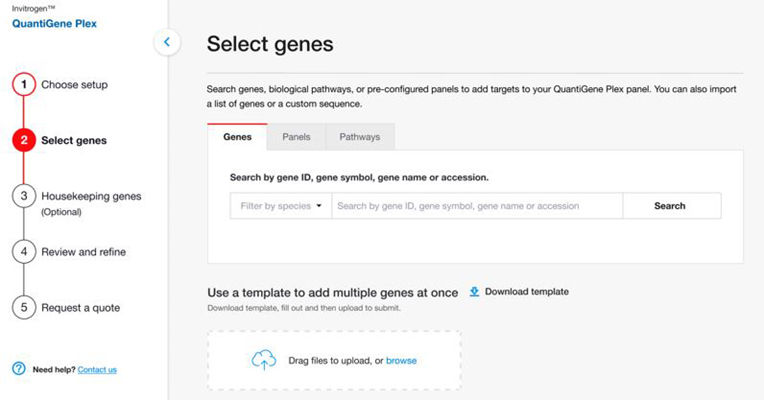Click the step 5 circle icon
This screenshot has width=764, height=400.
(x=23, y=308)
